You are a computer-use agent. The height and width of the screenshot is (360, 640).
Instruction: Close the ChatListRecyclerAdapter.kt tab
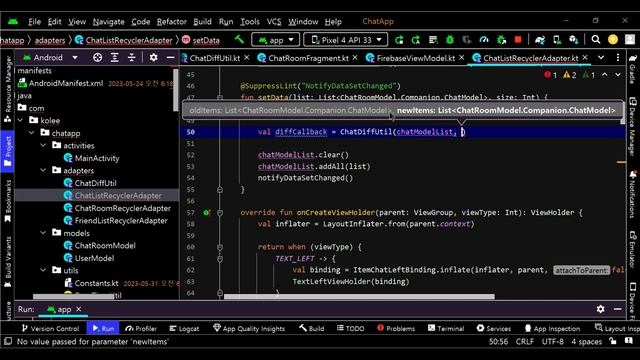click(x=585, y=58)
